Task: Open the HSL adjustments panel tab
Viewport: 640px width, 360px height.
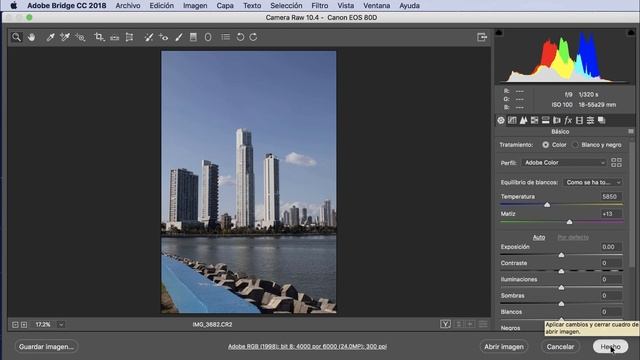Action: pos(534,120)
